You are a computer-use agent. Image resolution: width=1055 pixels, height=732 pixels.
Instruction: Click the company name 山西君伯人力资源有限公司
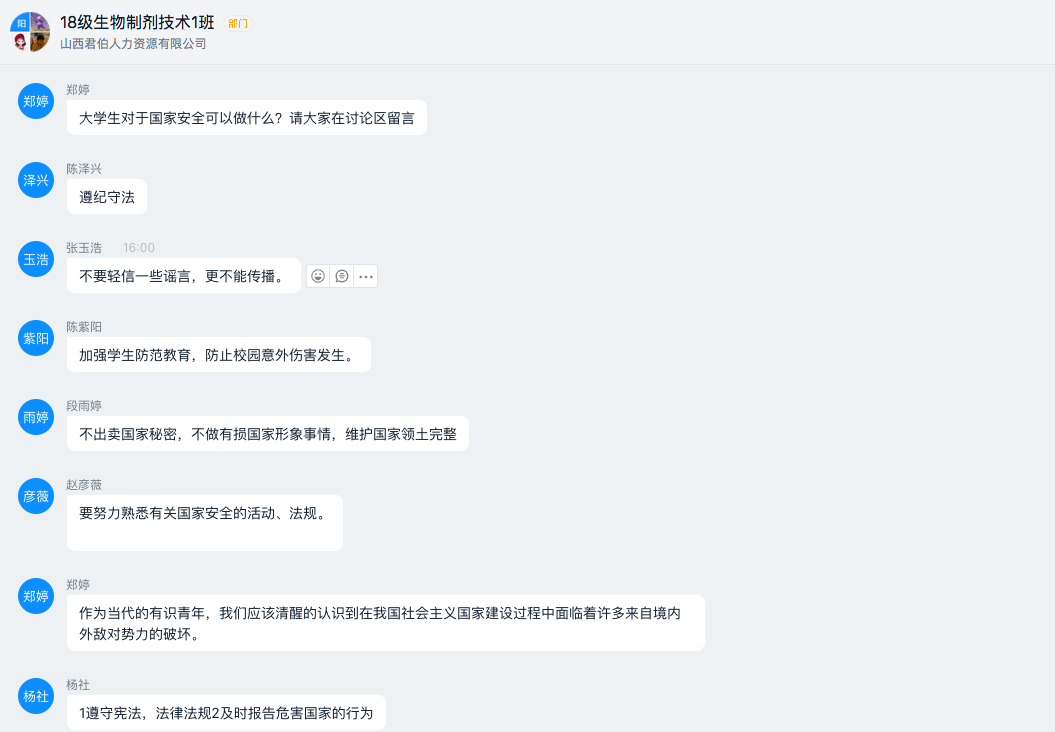coord(133,44)
